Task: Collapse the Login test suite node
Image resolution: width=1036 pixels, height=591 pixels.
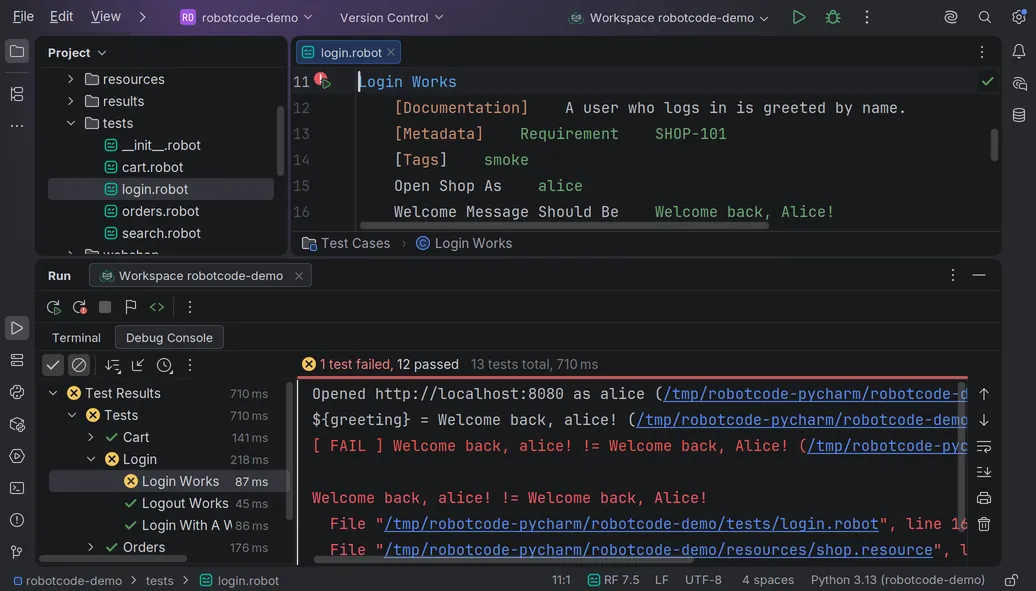Action: coord(91,459)
